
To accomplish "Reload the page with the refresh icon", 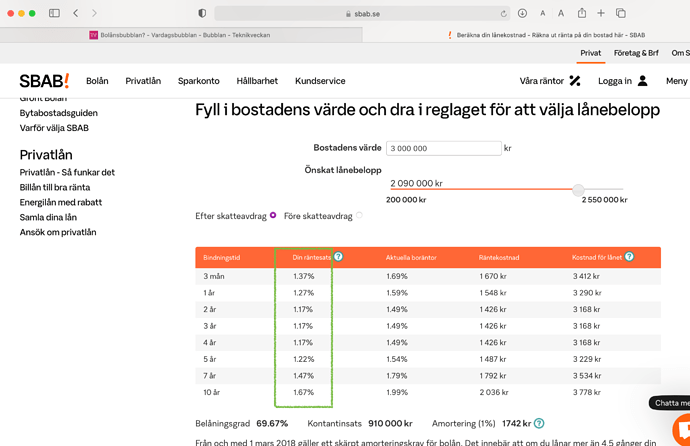I will 503,14.
